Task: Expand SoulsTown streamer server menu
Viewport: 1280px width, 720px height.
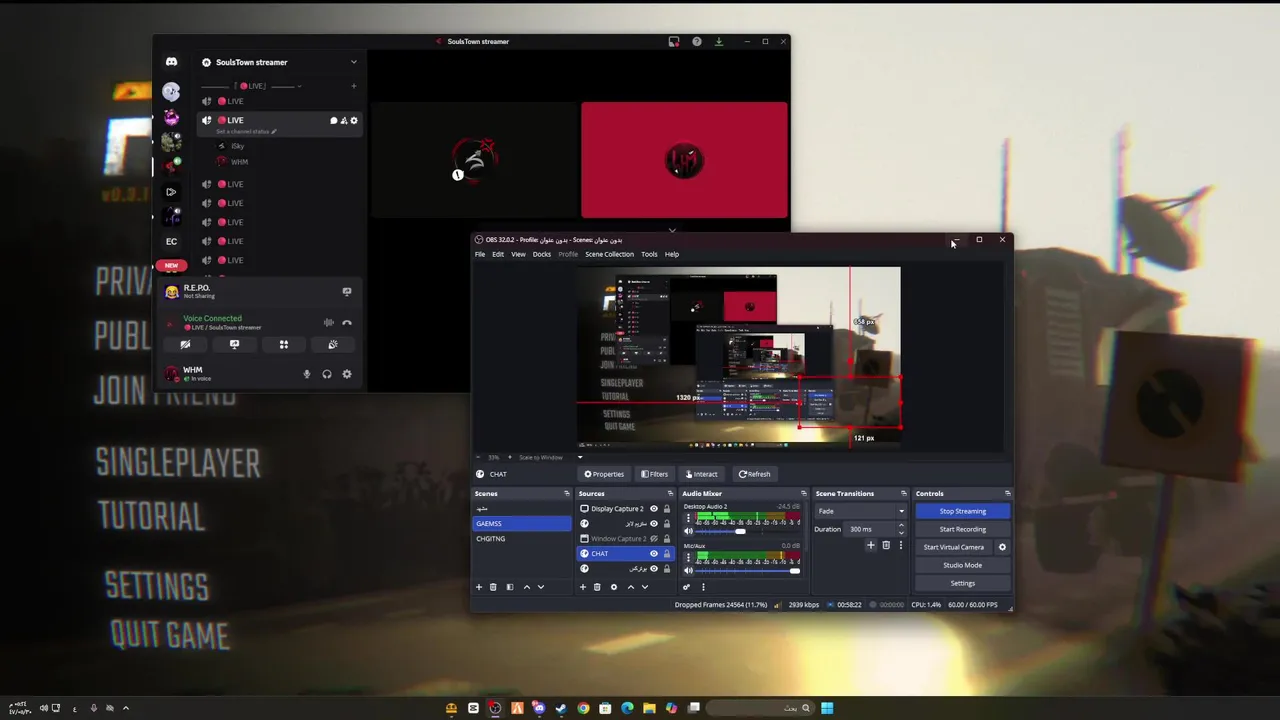Action: coord(353,62)
